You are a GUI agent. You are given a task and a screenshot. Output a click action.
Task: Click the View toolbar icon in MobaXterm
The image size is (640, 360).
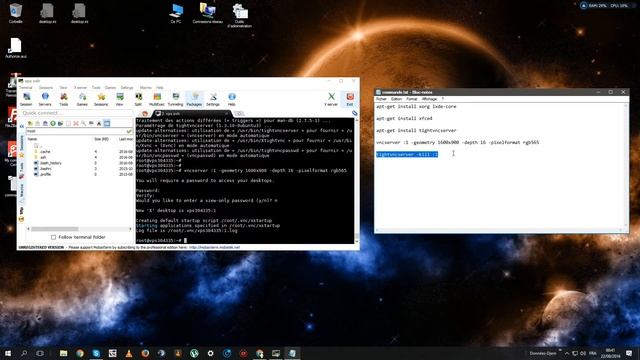click(120, 99)
